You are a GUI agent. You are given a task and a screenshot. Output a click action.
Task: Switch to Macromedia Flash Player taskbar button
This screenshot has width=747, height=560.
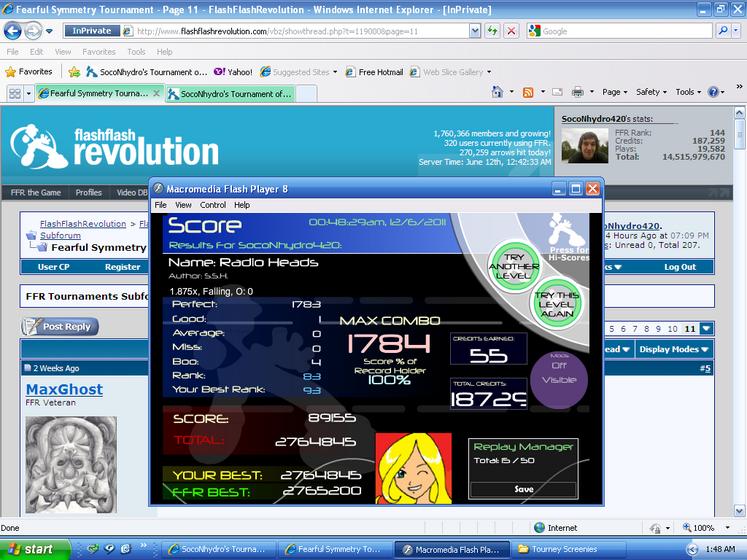click(x=452, y=550)
